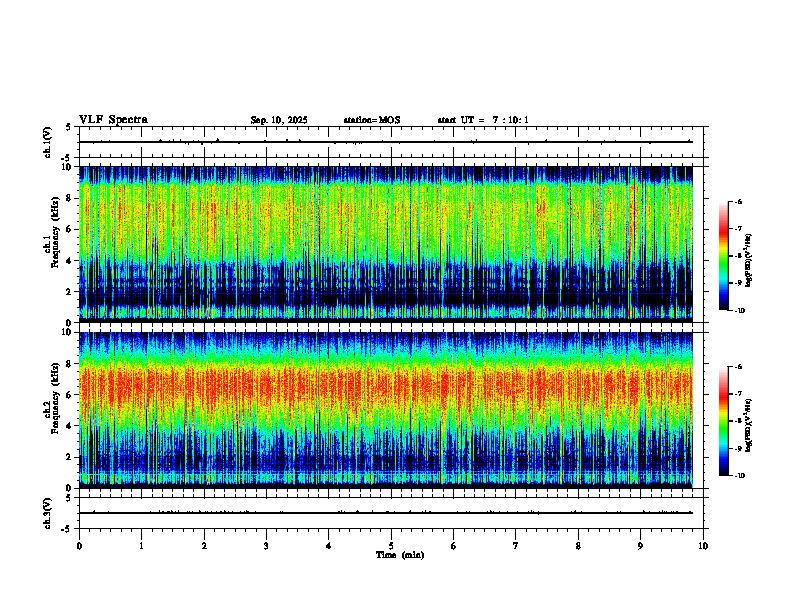Click the time axis tick label "5"
The image size is (792, 612).
coord(391,546)
